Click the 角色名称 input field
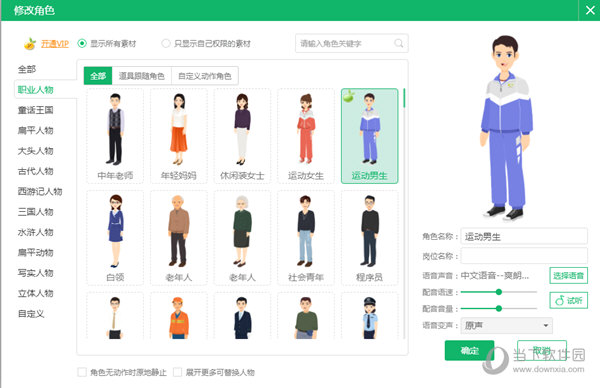The image size is (600, 388). pyautogui.click(x=524, y=236)
